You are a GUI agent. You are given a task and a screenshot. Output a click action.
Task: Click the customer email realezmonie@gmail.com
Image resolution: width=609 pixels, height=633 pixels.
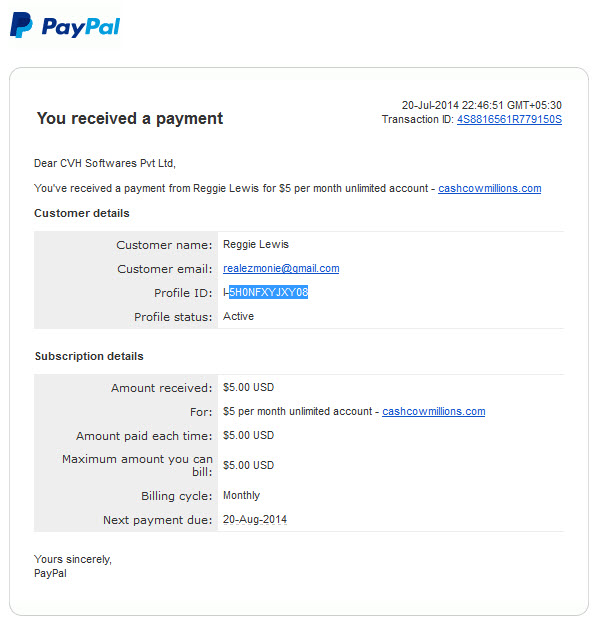click(281, 268)
